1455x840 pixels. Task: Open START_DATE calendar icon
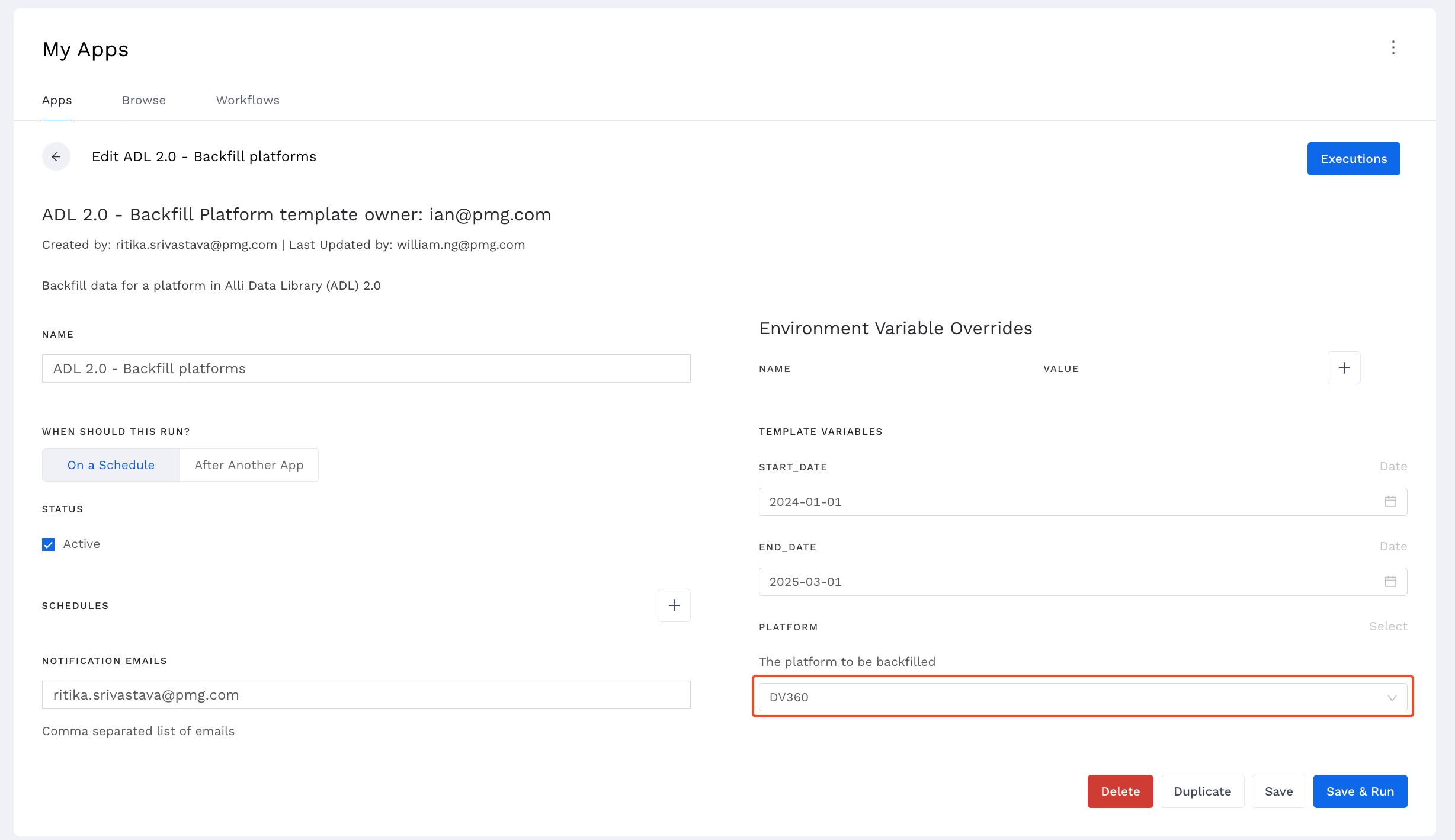coord(1390,502)
